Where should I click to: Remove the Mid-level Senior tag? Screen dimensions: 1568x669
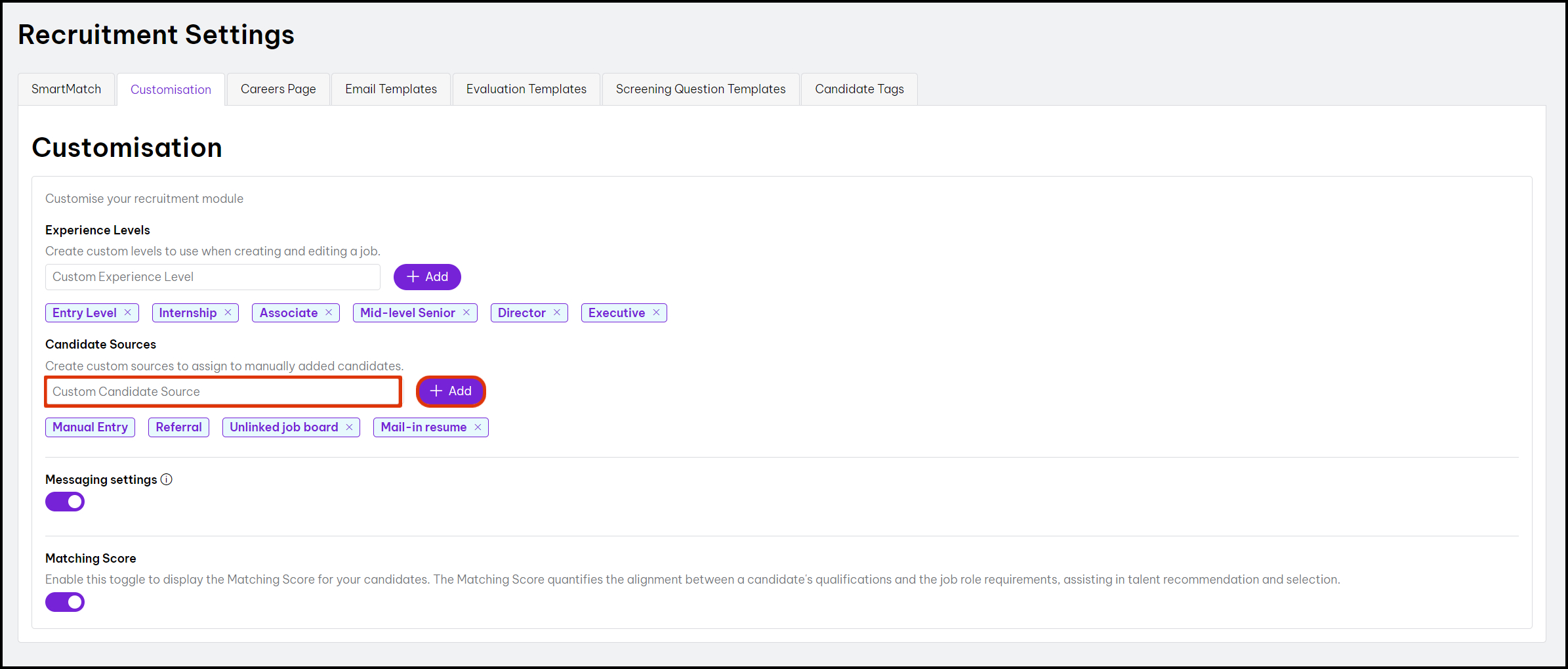click(466, 313)
